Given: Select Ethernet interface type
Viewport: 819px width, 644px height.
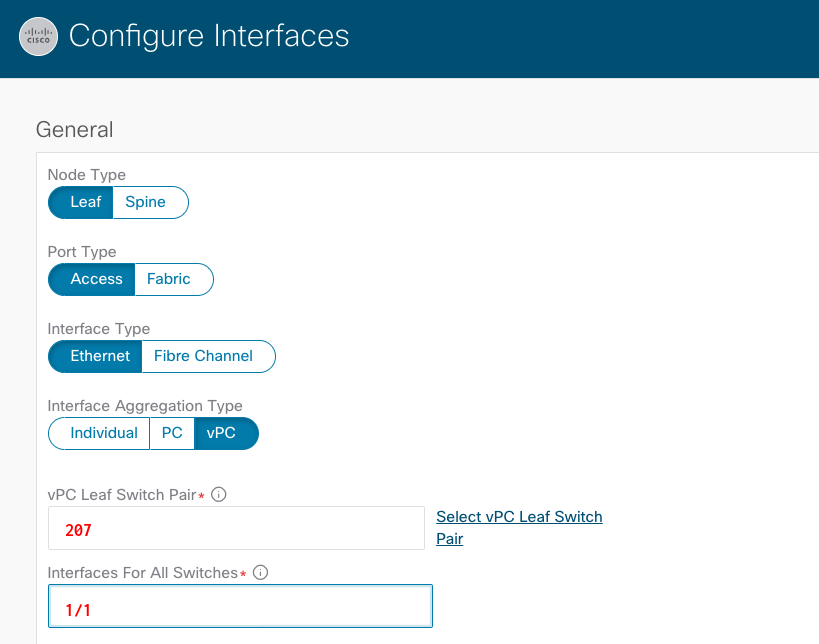Looking at the screenshot, I should [95, 356].
